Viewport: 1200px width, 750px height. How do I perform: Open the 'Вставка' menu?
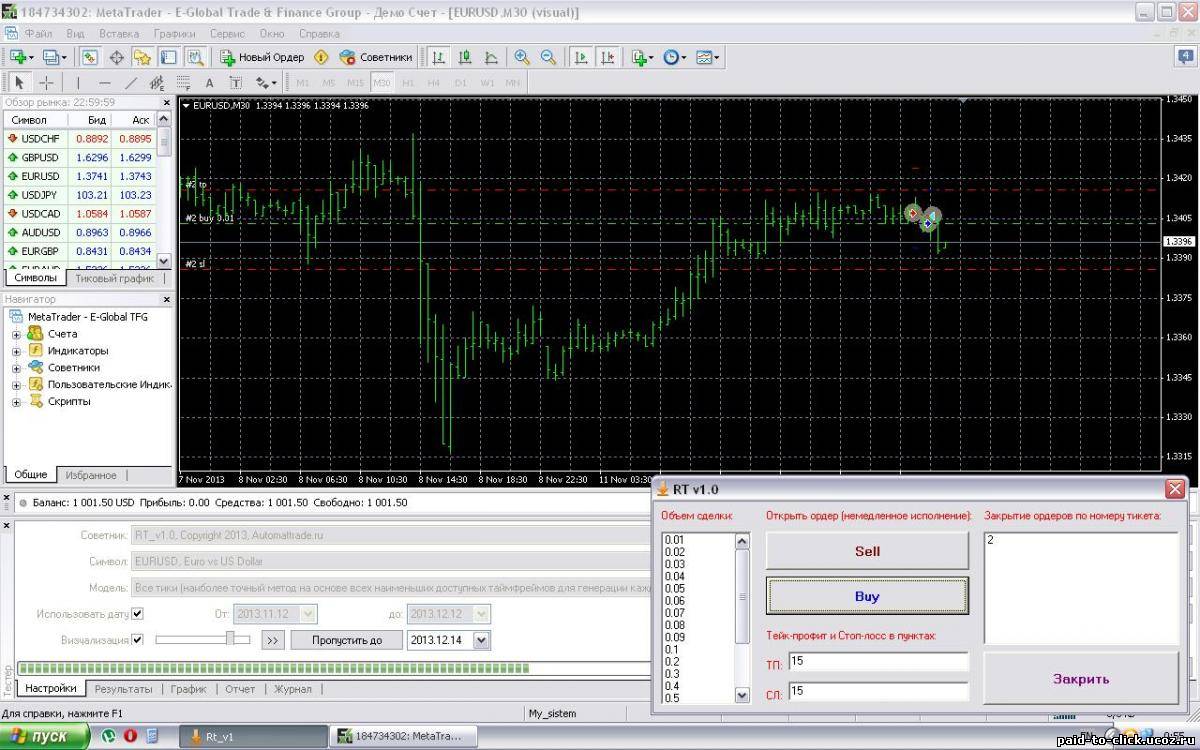(x=119, y=33)
